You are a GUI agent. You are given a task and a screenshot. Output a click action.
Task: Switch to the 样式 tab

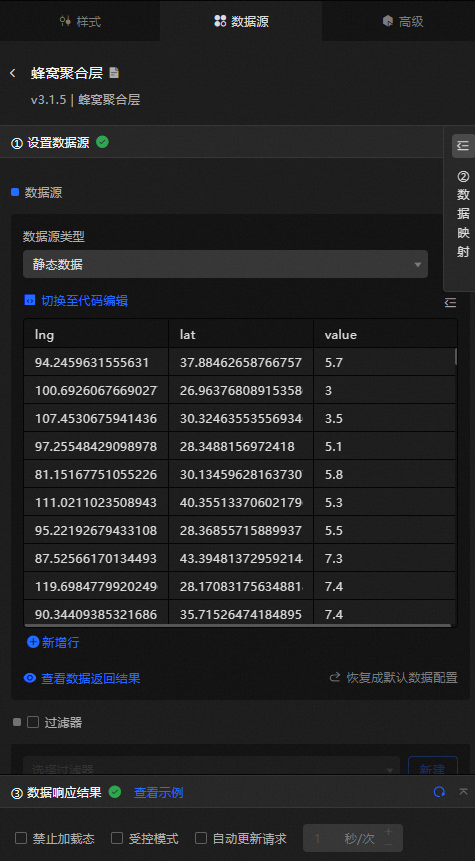pyautogui.click(x=80, y=21)
